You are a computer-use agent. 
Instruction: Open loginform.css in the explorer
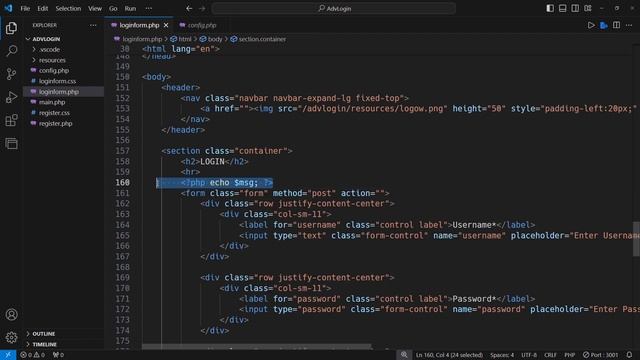[57, 81]
